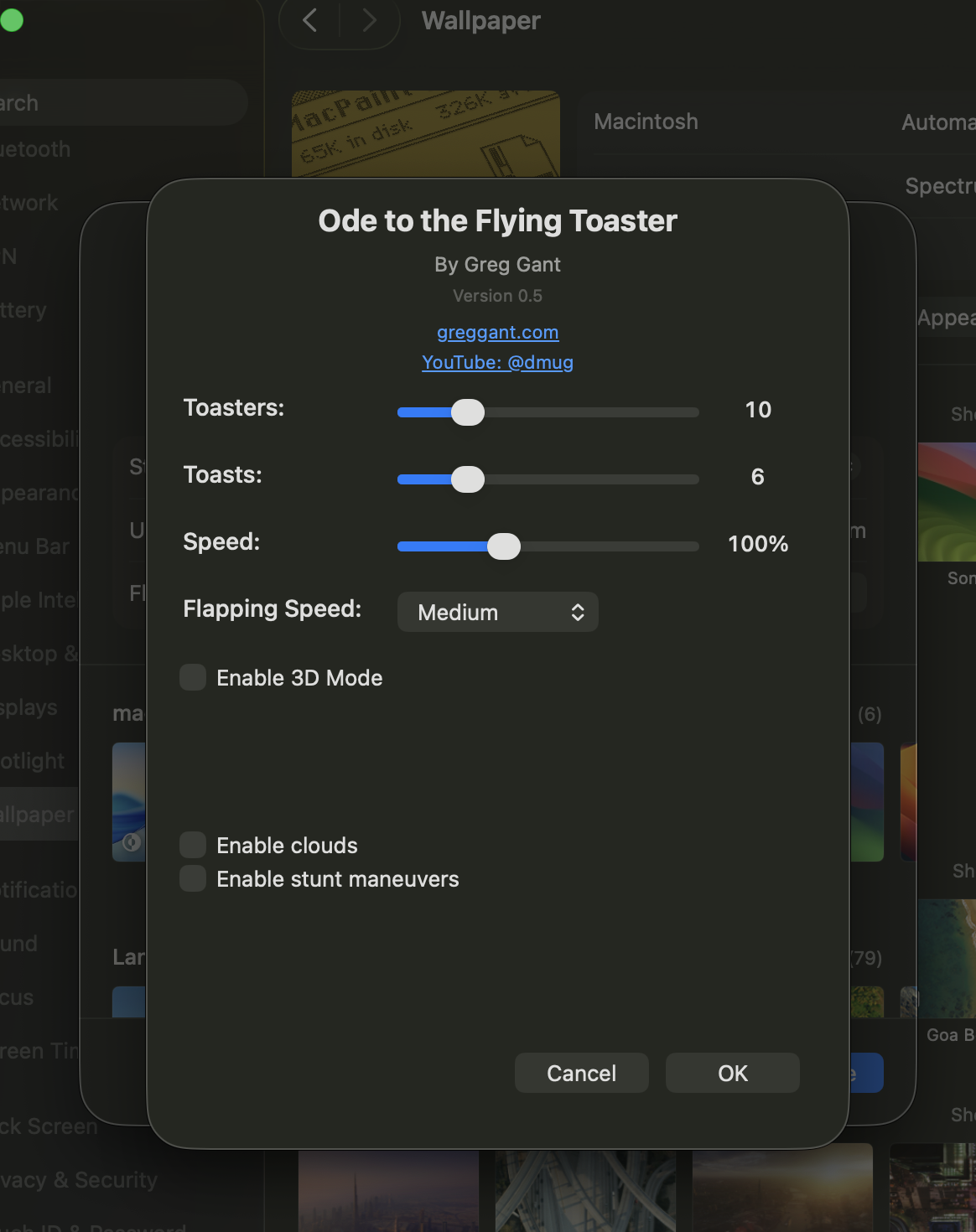Click the sidebar Search field
The height and width of the screenshot is (1232, 976).
pyautogui.click(x=117, y=103)
